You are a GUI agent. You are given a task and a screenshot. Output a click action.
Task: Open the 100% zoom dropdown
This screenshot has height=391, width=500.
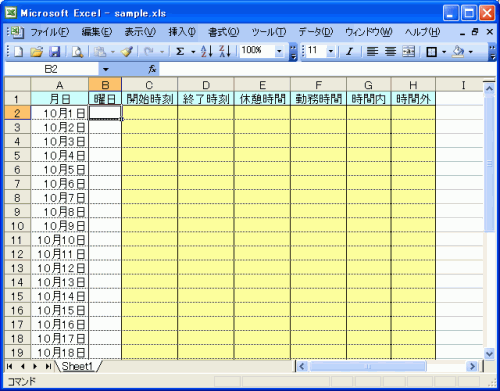point(279,51)
